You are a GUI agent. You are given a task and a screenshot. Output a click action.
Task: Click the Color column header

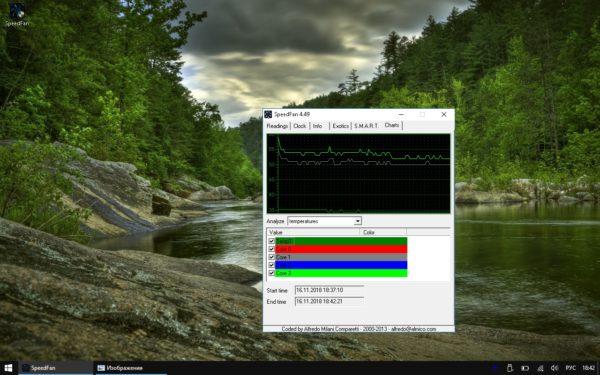[x=383, y=232]
